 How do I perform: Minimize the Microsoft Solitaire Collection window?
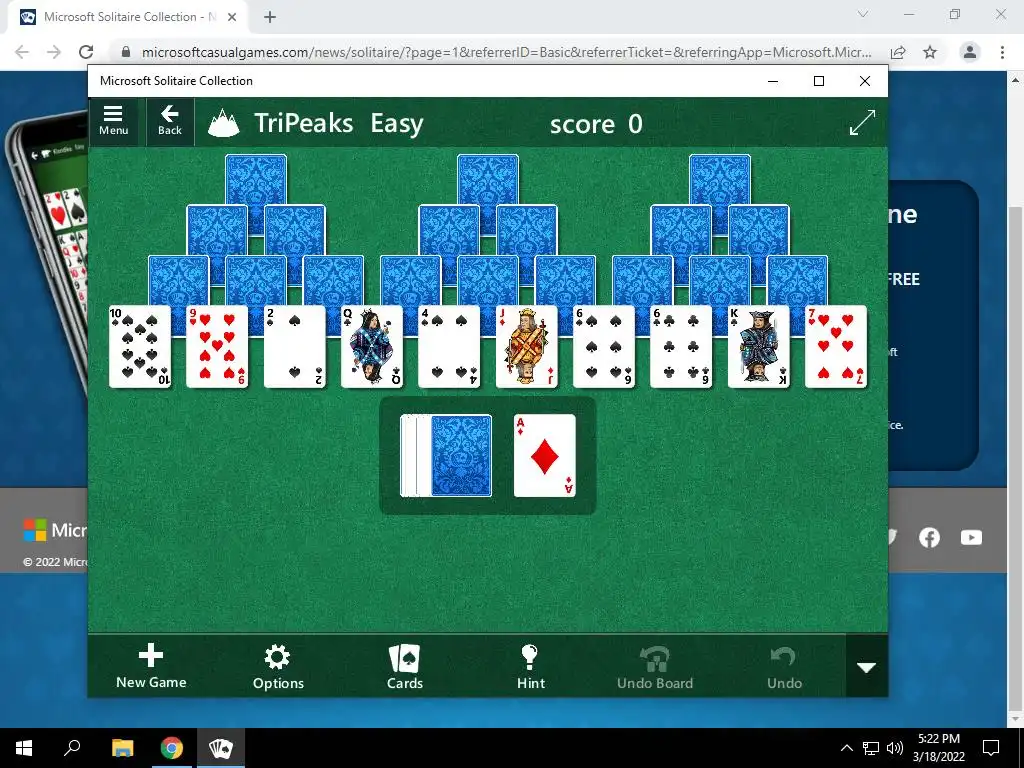(x=773, y=81)
